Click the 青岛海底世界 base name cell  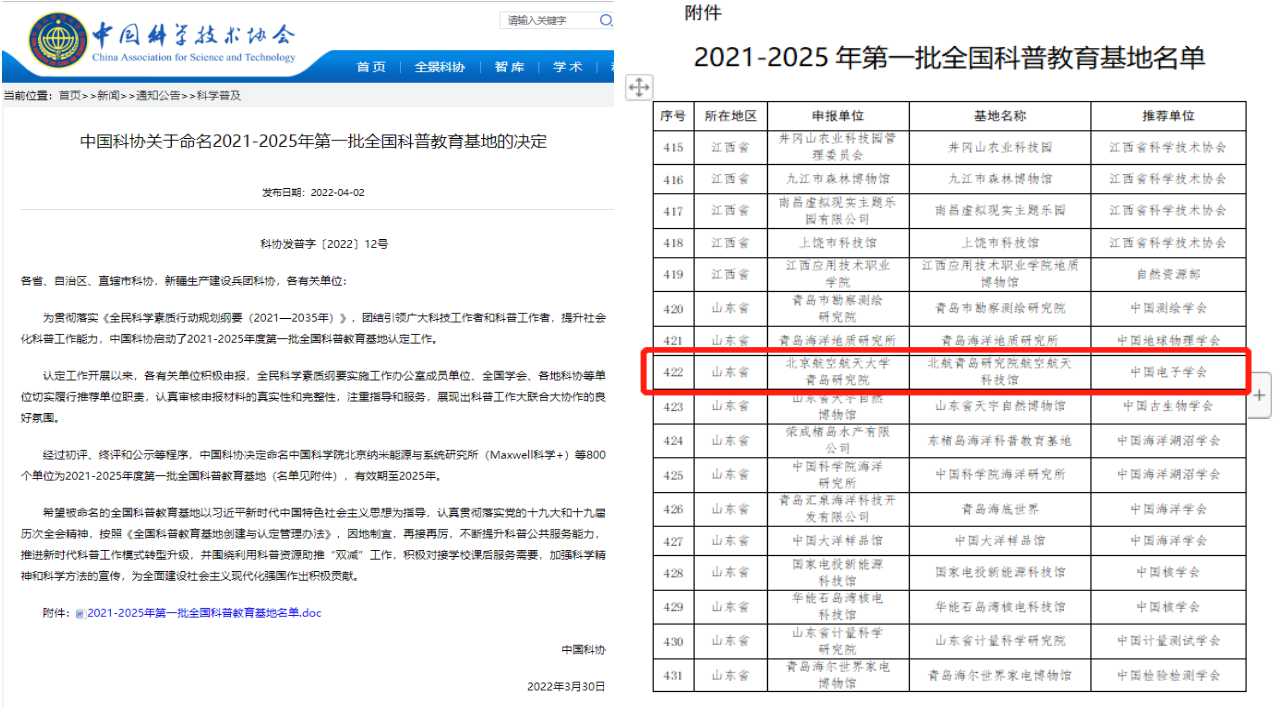tap(999, 508)
